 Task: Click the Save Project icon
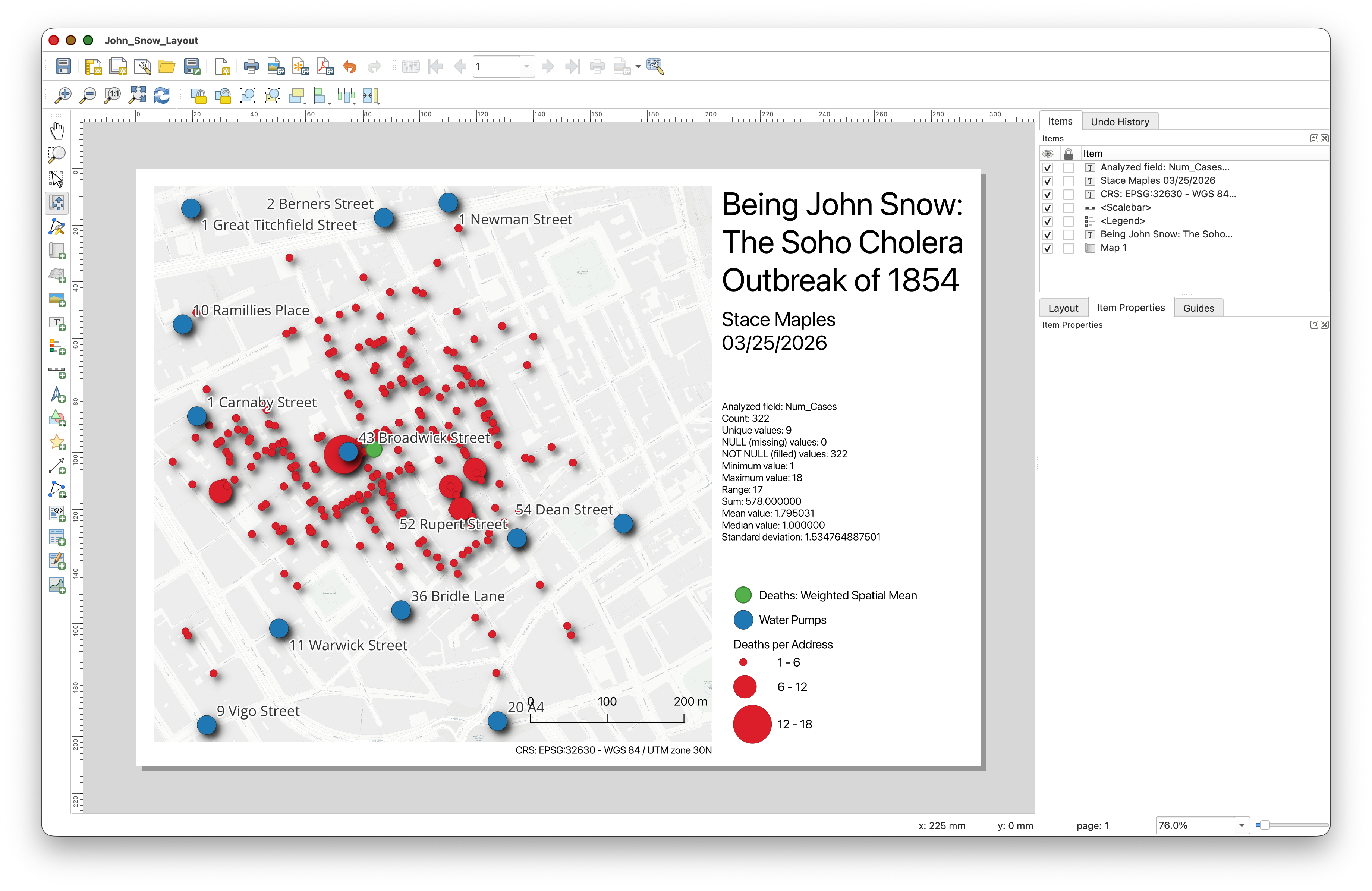63,67
